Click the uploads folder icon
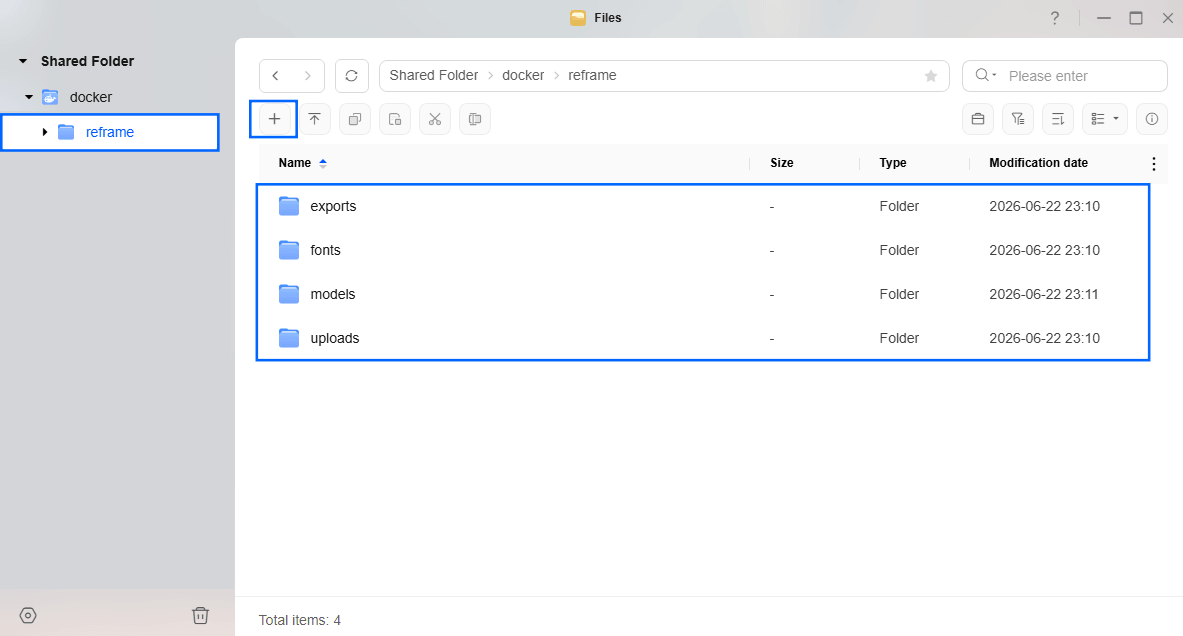This screenshot has width=1183, height=636. pyautogui.click(x=289, y=338)
